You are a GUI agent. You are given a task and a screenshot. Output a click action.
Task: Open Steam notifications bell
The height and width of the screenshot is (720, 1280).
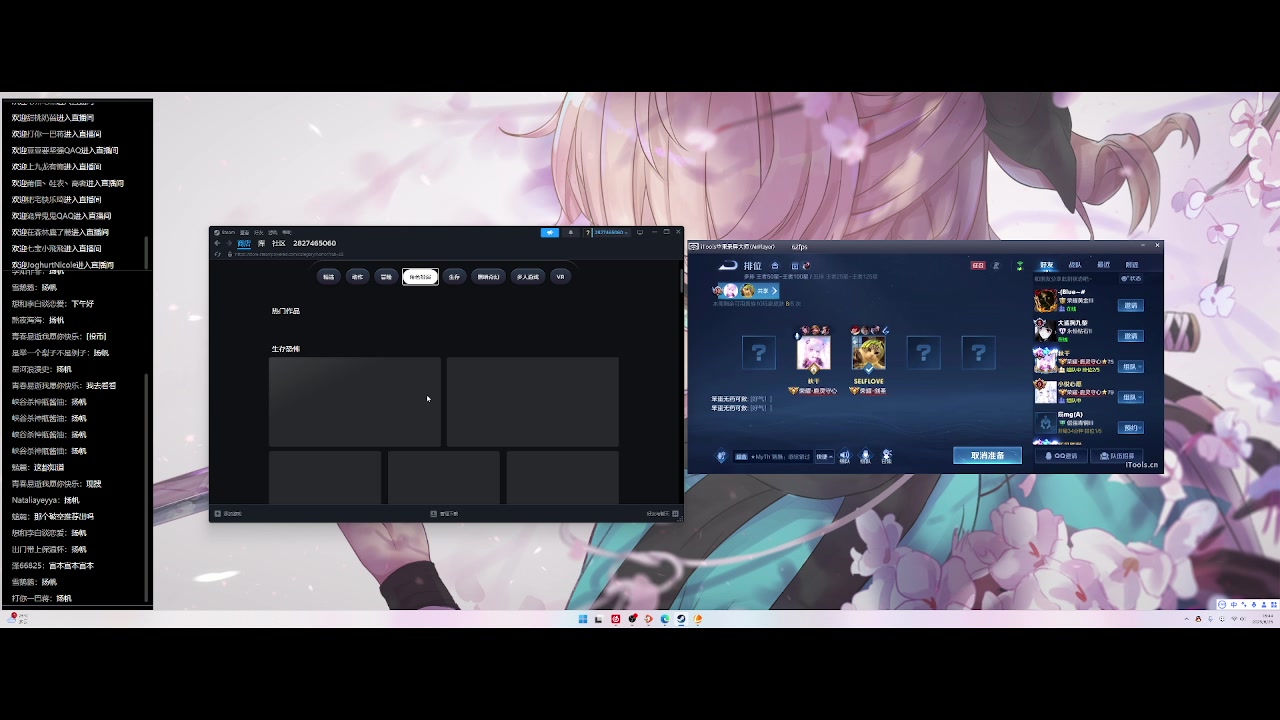tap(571, 232)
